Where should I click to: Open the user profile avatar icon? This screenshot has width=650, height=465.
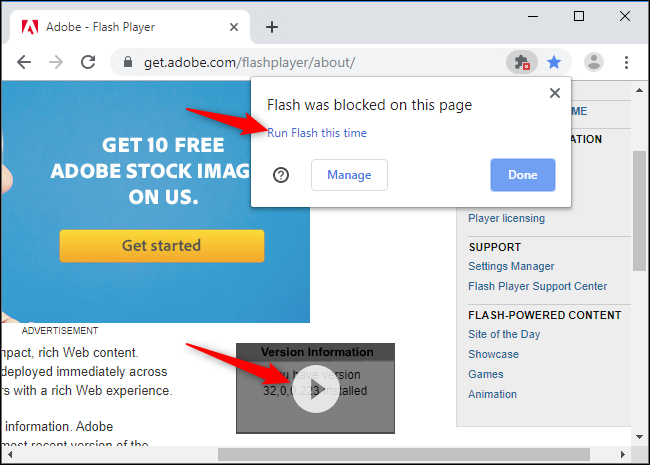point(594,62)
